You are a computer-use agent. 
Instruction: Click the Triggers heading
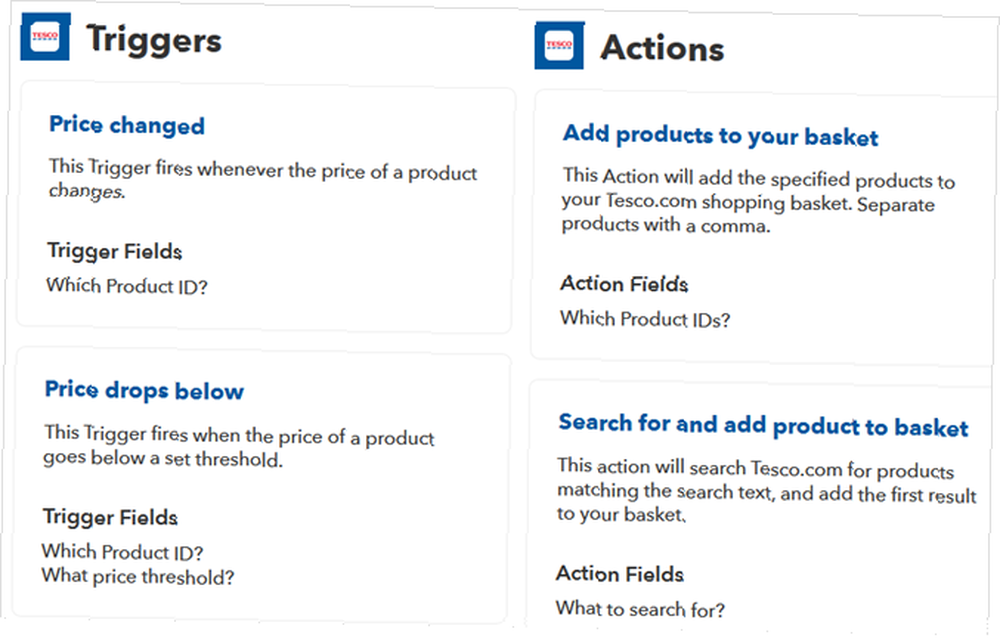(x=154, y=40)
